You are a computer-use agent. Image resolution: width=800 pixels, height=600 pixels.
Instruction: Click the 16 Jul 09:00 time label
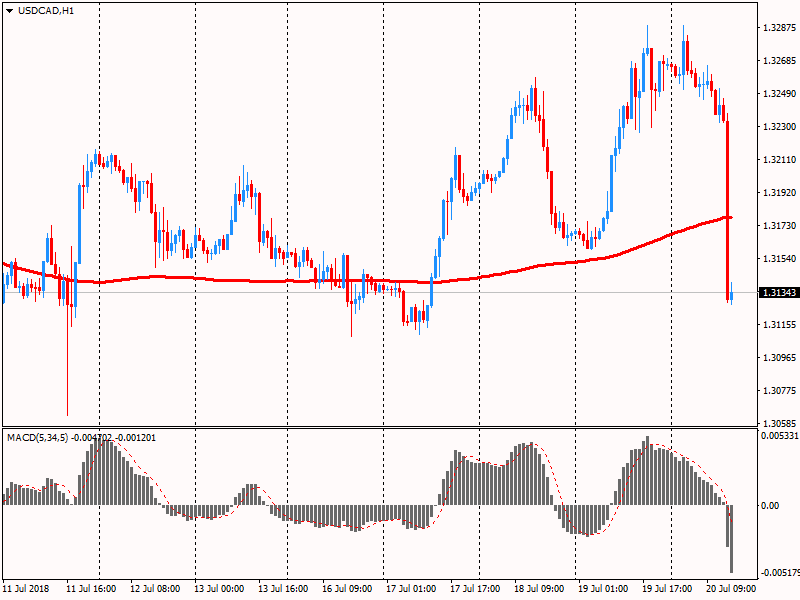point(347,588)
